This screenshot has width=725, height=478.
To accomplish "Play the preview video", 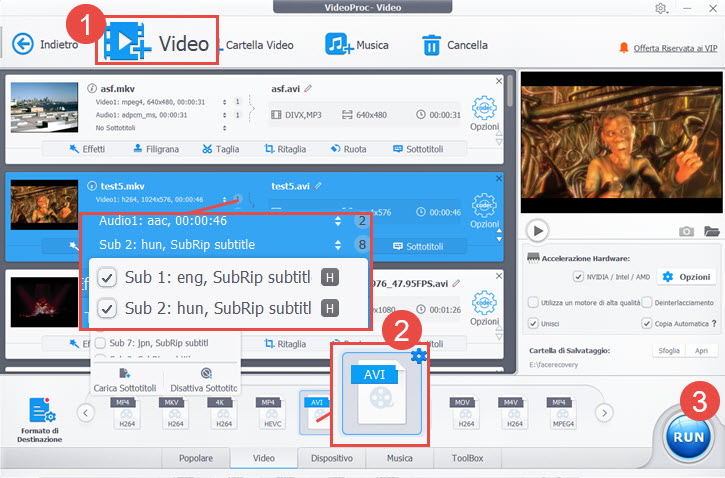I will click(537, 230).
